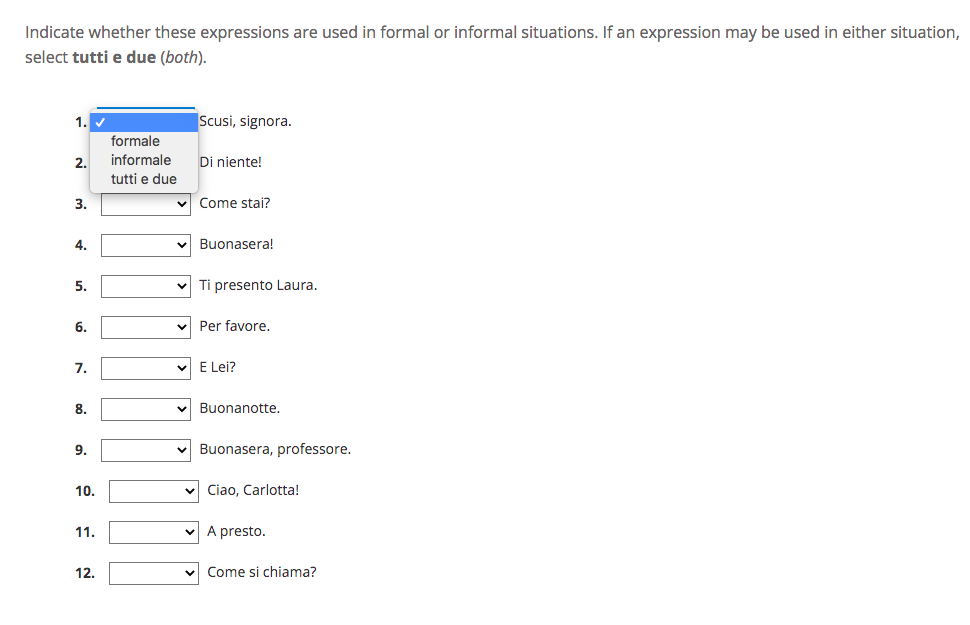
Task: Open the dropdown for "E Lei?"
Action: [145, 367]
